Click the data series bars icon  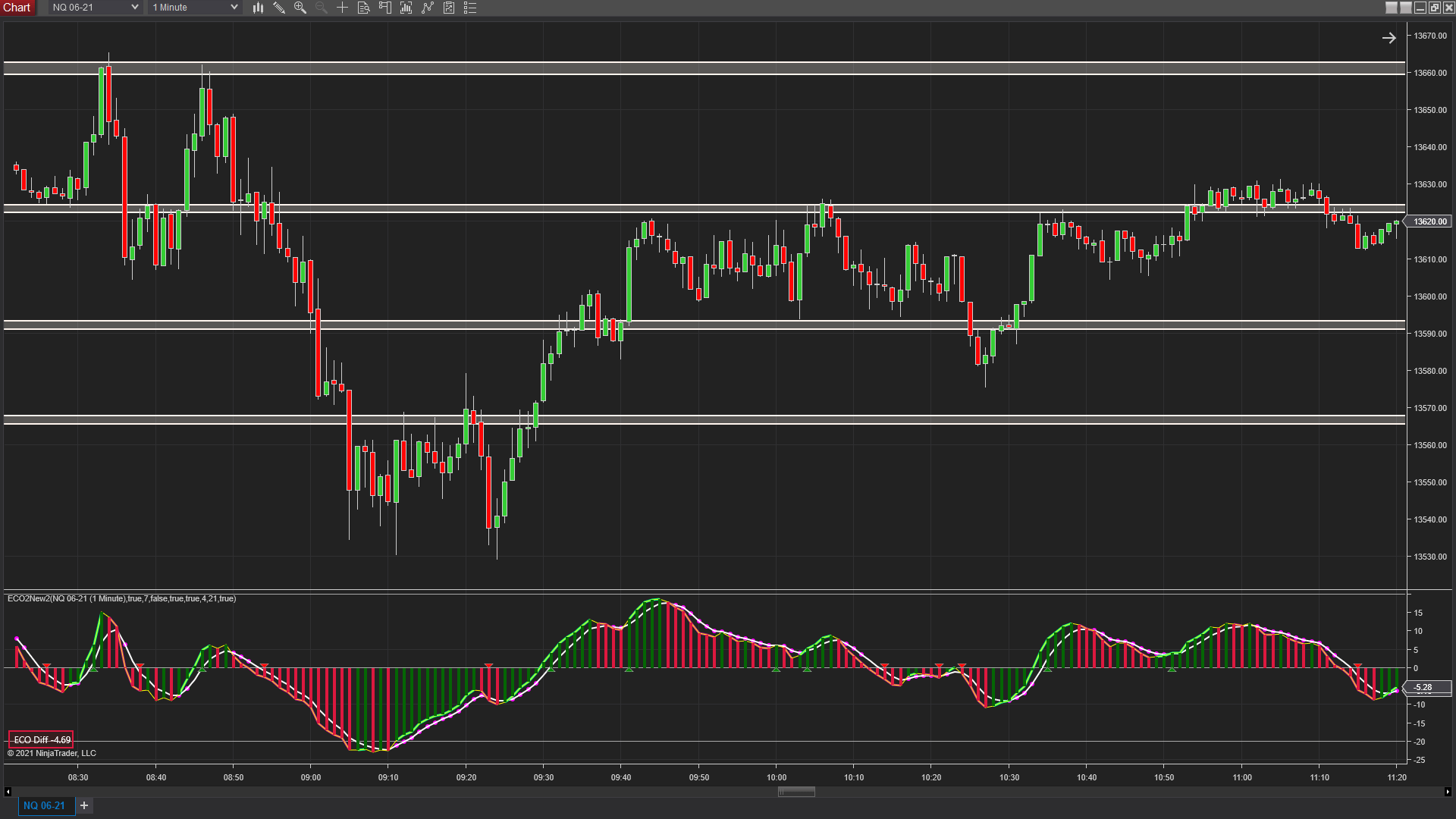point(406,8)
